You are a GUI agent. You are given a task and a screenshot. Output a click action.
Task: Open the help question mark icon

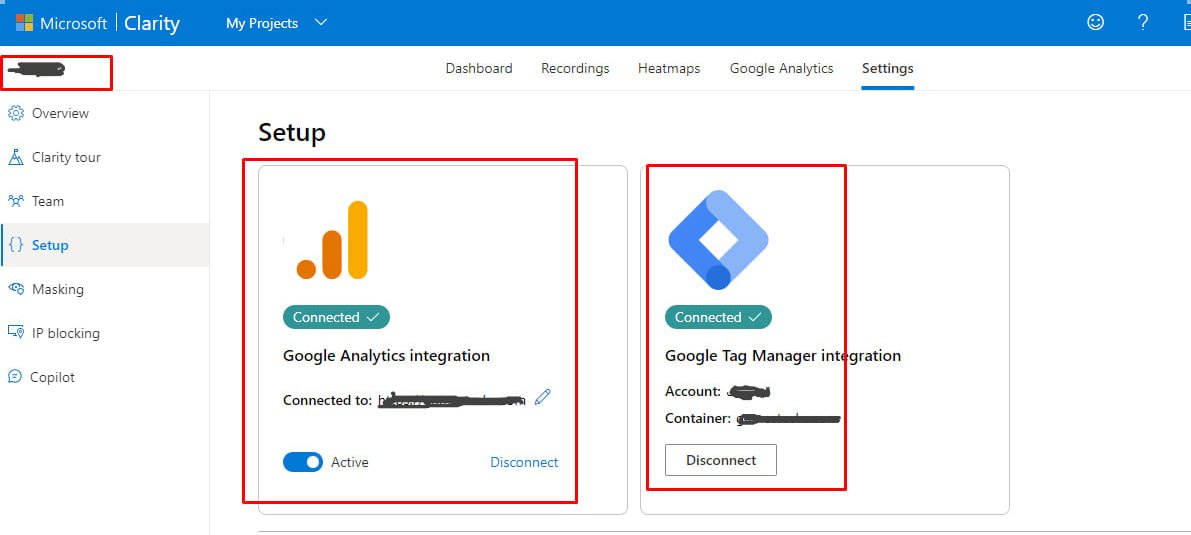click(x=1142, y=23)
